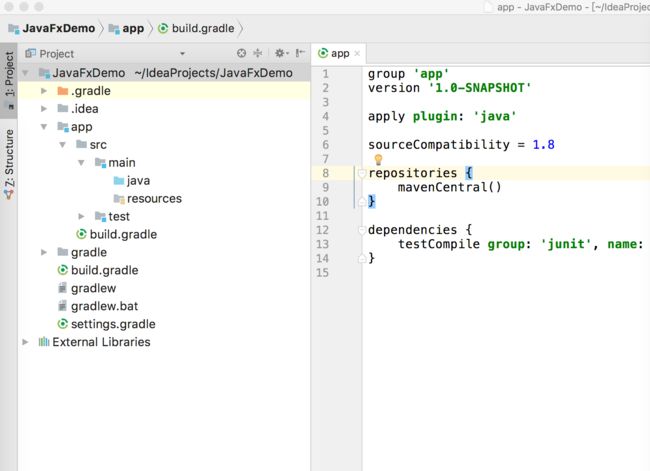Click the collapse all icon in Project panel
Screen dimensions: 650x471
258,53
